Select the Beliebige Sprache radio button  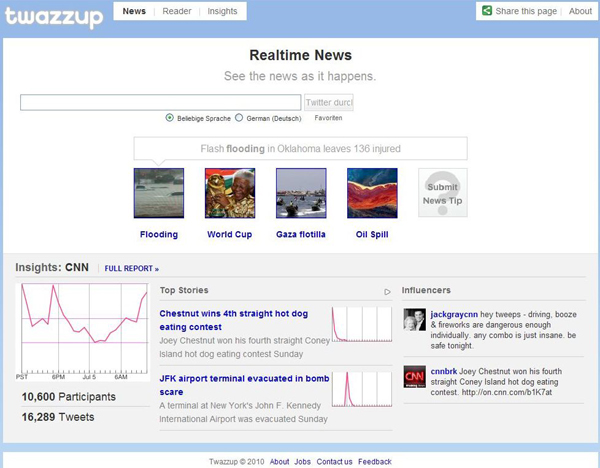click(169, 117)
